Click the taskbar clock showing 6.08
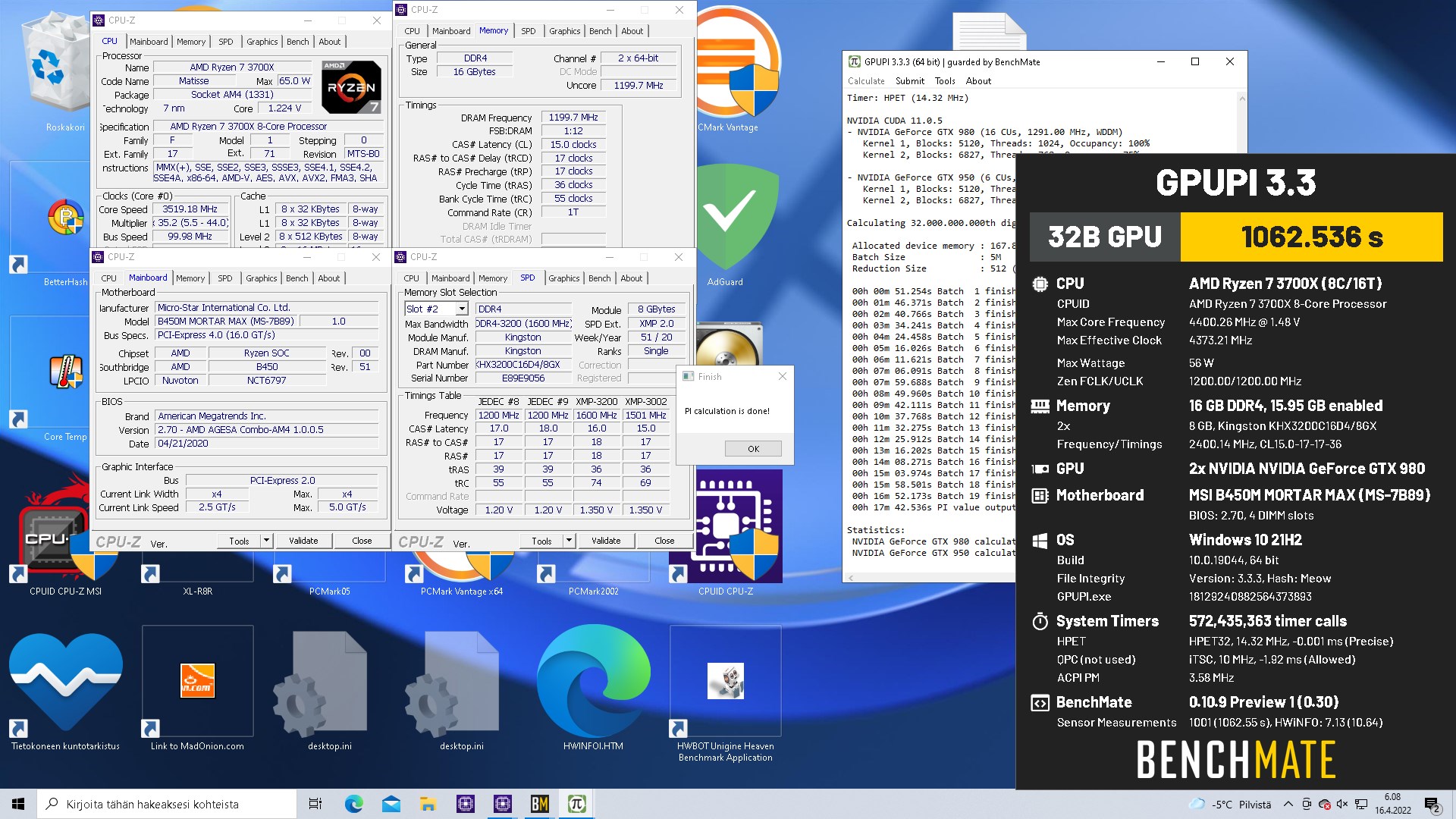 1392,804
